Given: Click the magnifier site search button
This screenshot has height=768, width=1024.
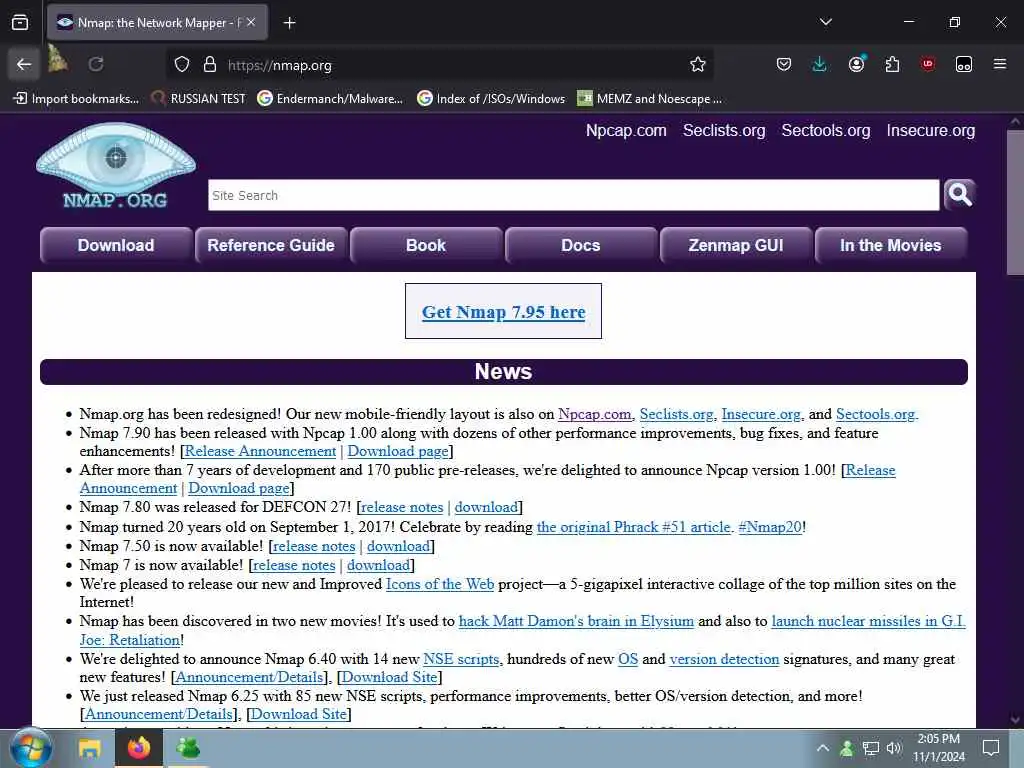Looking at the screenshot, I should (959, 195).
